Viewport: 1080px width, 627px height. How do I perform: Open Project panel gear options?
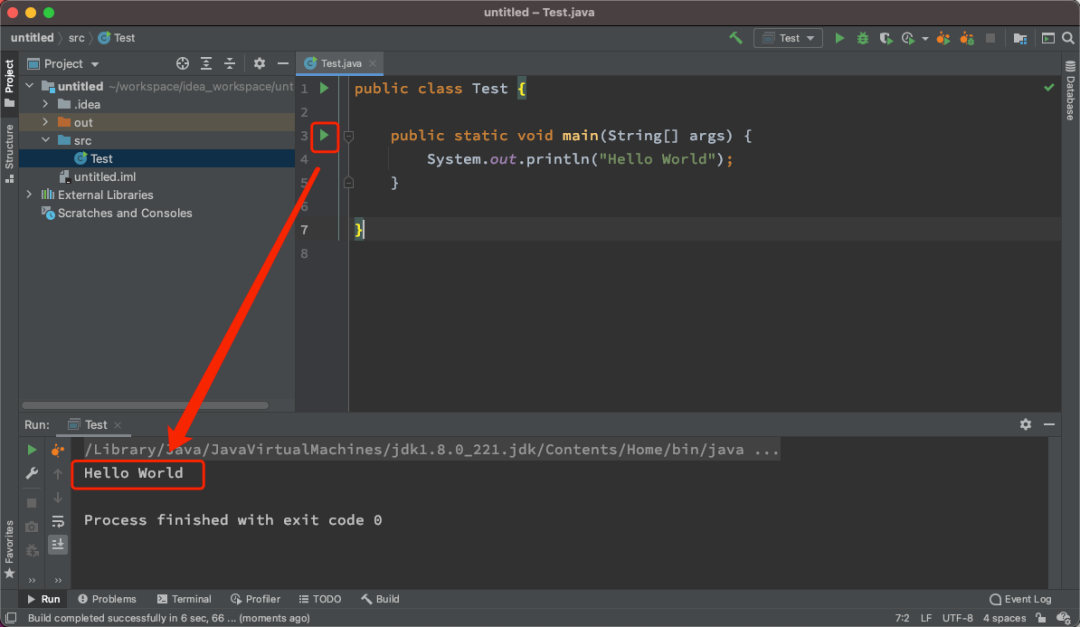tap(259, 63)
